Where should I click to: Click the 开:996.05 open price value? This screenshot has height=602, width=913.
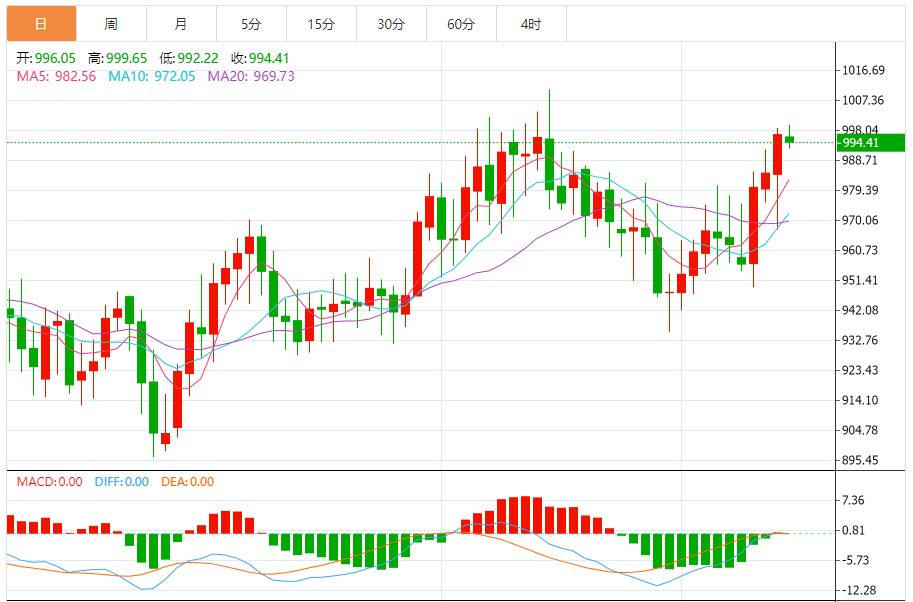point(46,58)
